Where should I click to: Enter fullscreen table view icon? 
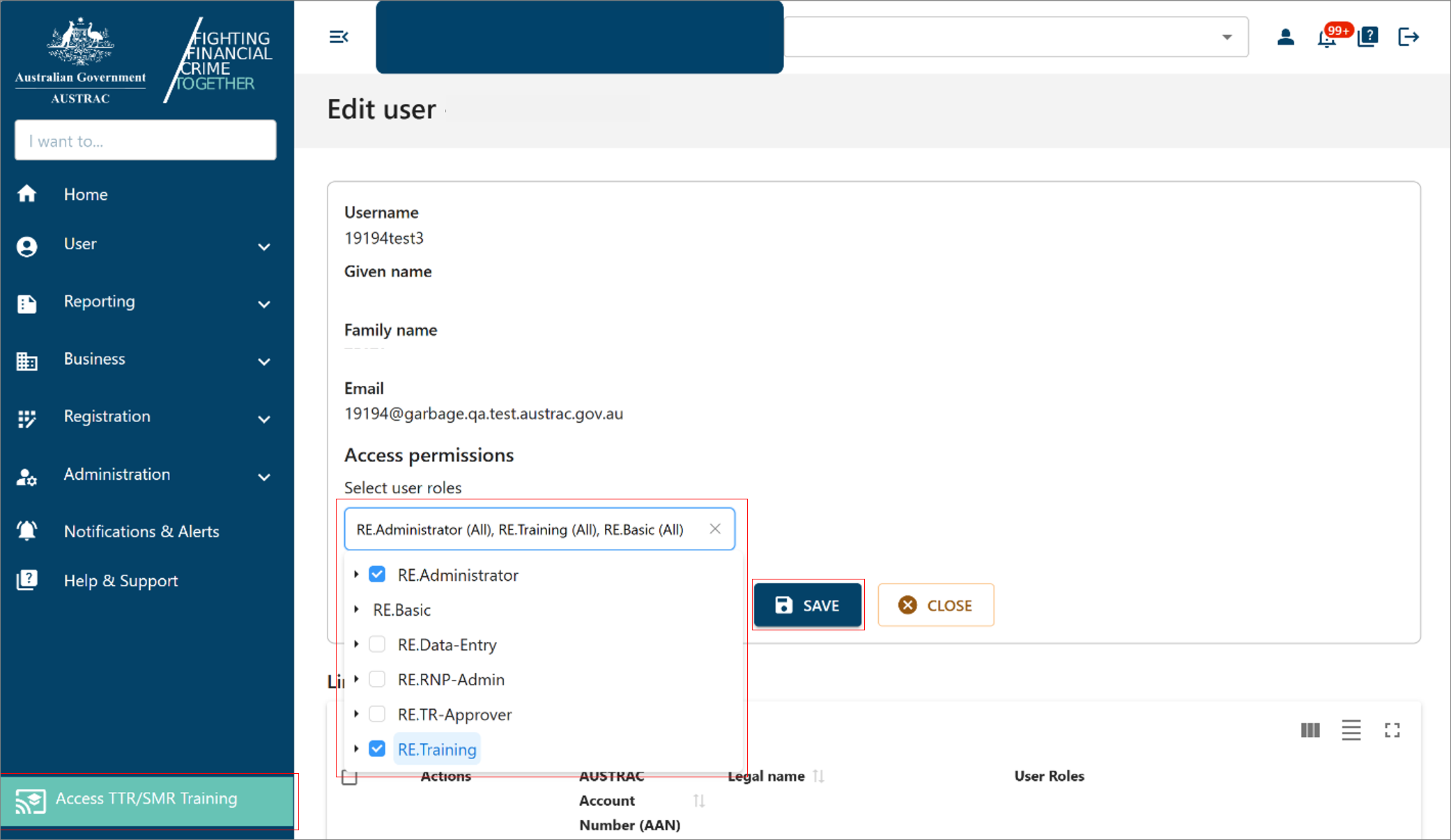tap(1392, 730)
